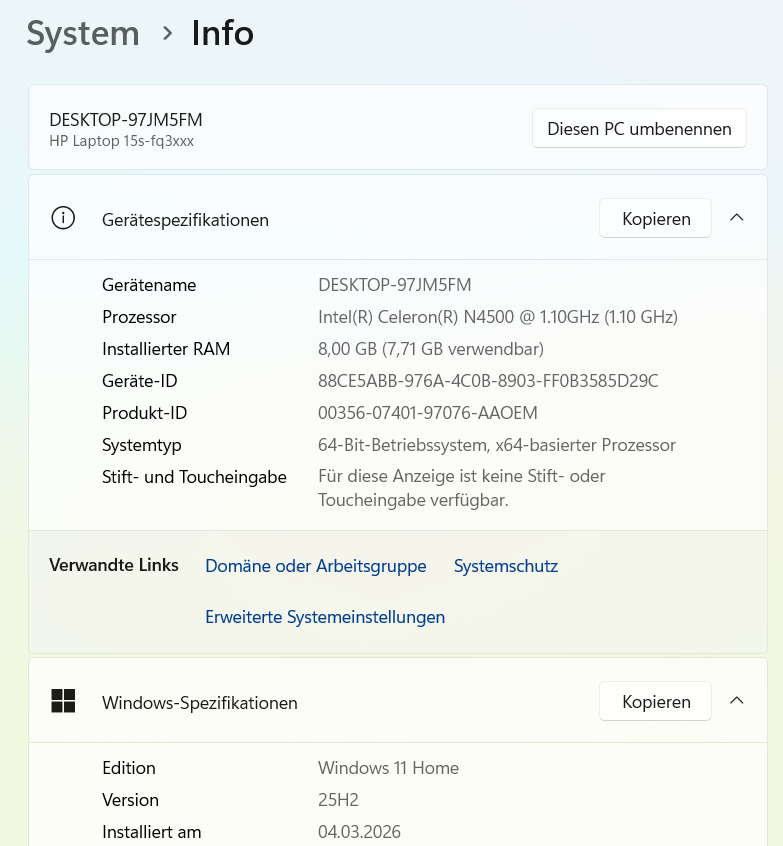Open Erweiterte Systemeinstellungen link

pyautogui.click(x=325, y=617)
